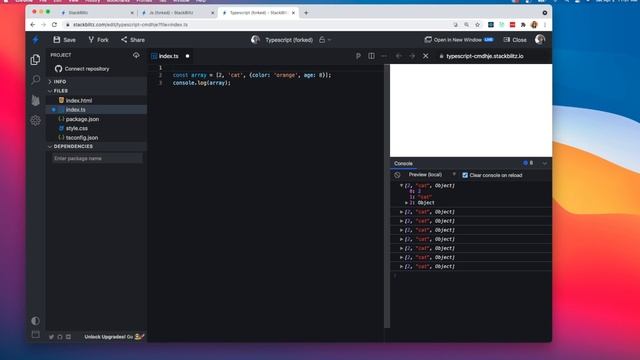
Task: Select index.ts in the file tree
Action: pyautogui.click(x=76, y=110)
